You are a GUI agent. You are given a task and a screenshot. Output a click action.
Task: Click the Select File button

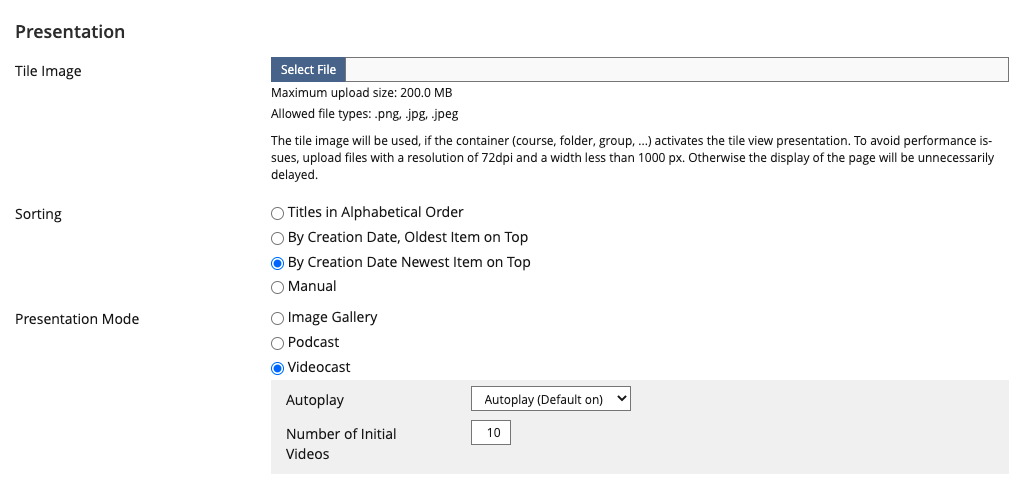pos(308,70)
